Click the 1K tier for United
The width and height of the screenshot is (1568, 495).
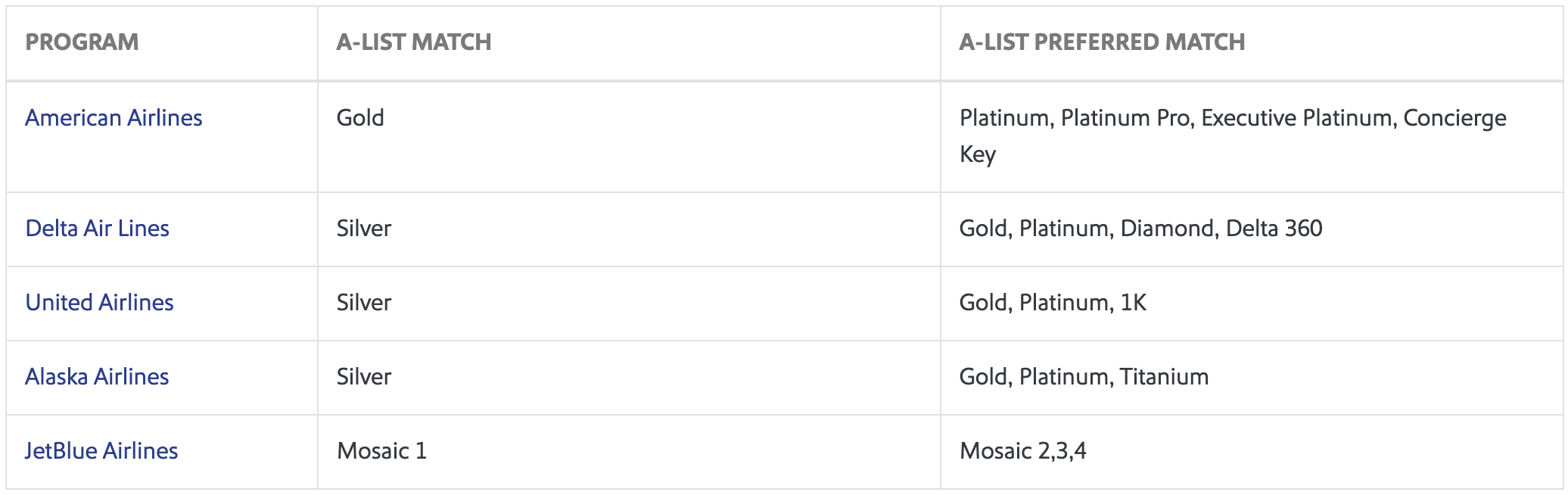point(1133,303)
